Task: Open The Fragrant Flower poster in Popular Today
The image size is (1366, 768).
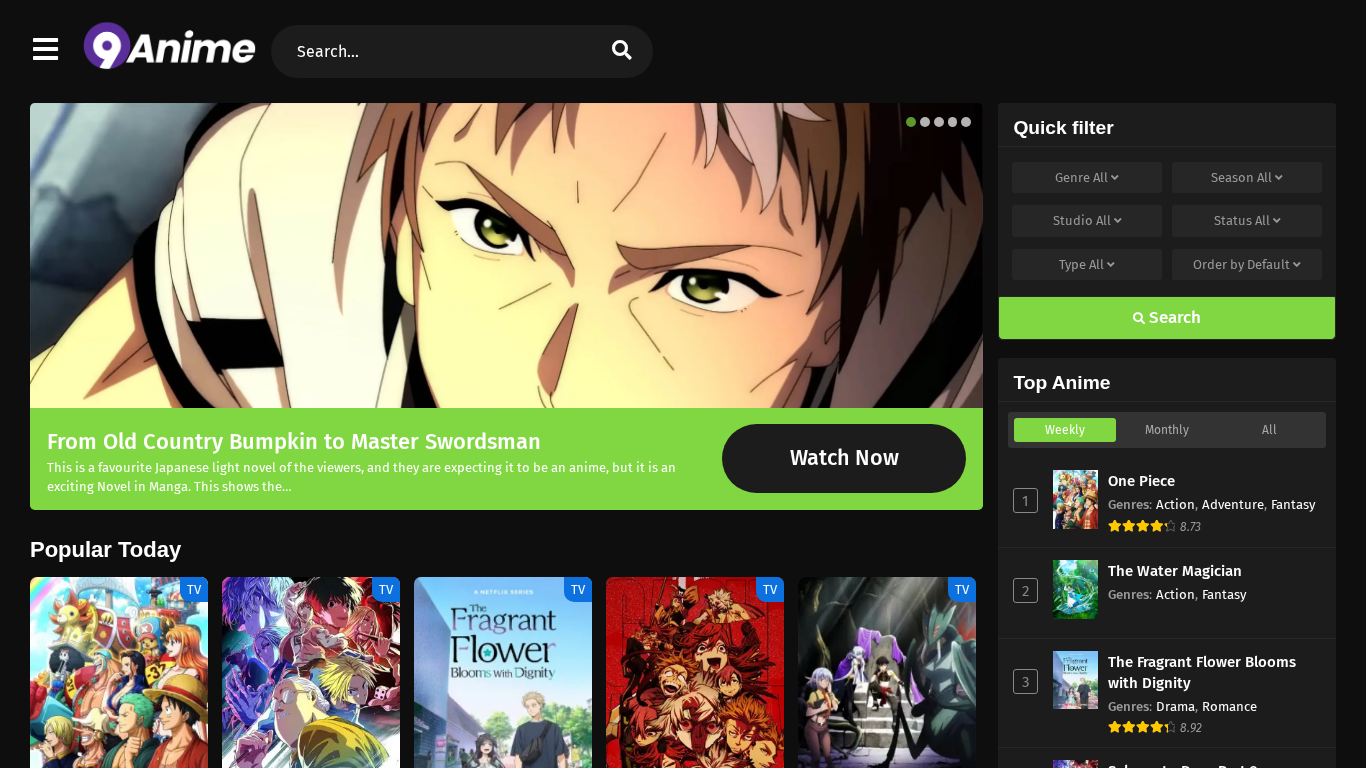Action: pyautogui.click(x=503, y=672)
